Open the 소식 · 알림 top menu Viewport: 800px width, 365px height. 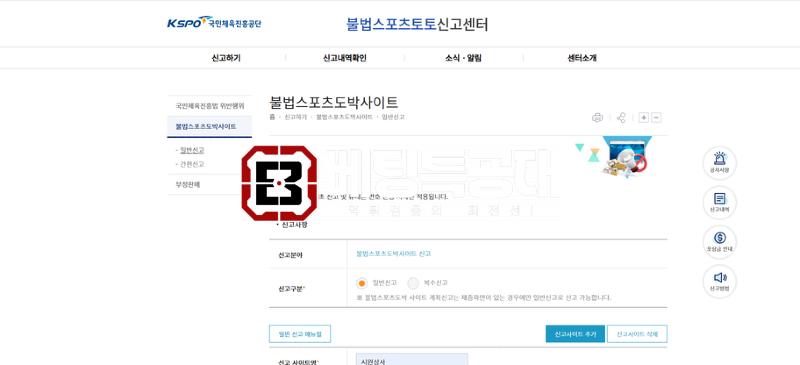(x=463, y=58)
